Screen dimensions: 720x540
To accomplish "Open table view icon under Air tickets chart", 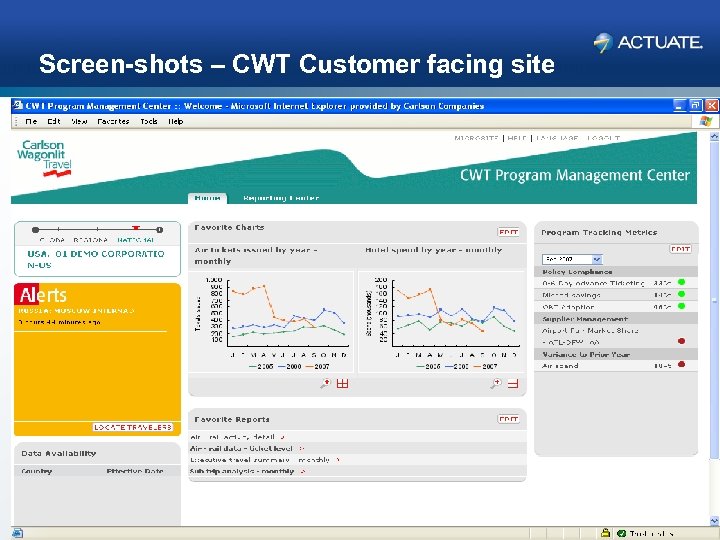I will pos(342,383).
